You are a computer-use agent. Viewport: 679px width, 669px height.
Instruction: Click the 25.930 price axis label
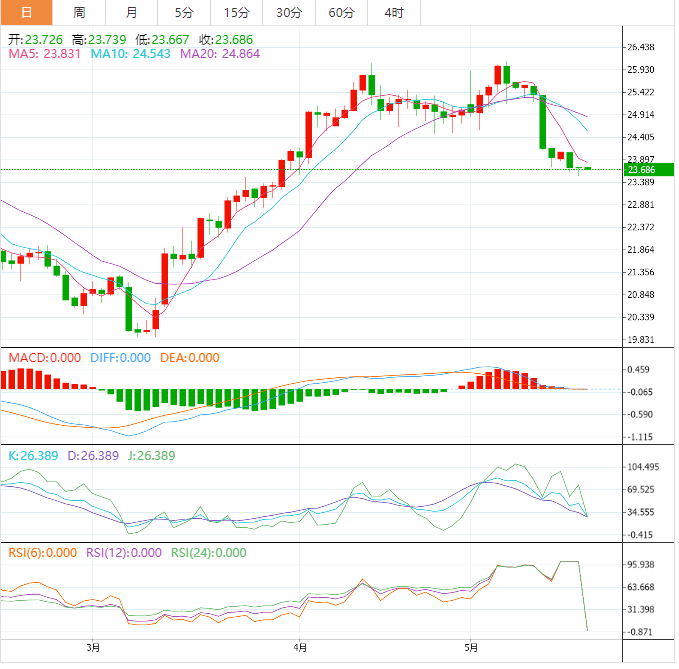click(641, 70)
